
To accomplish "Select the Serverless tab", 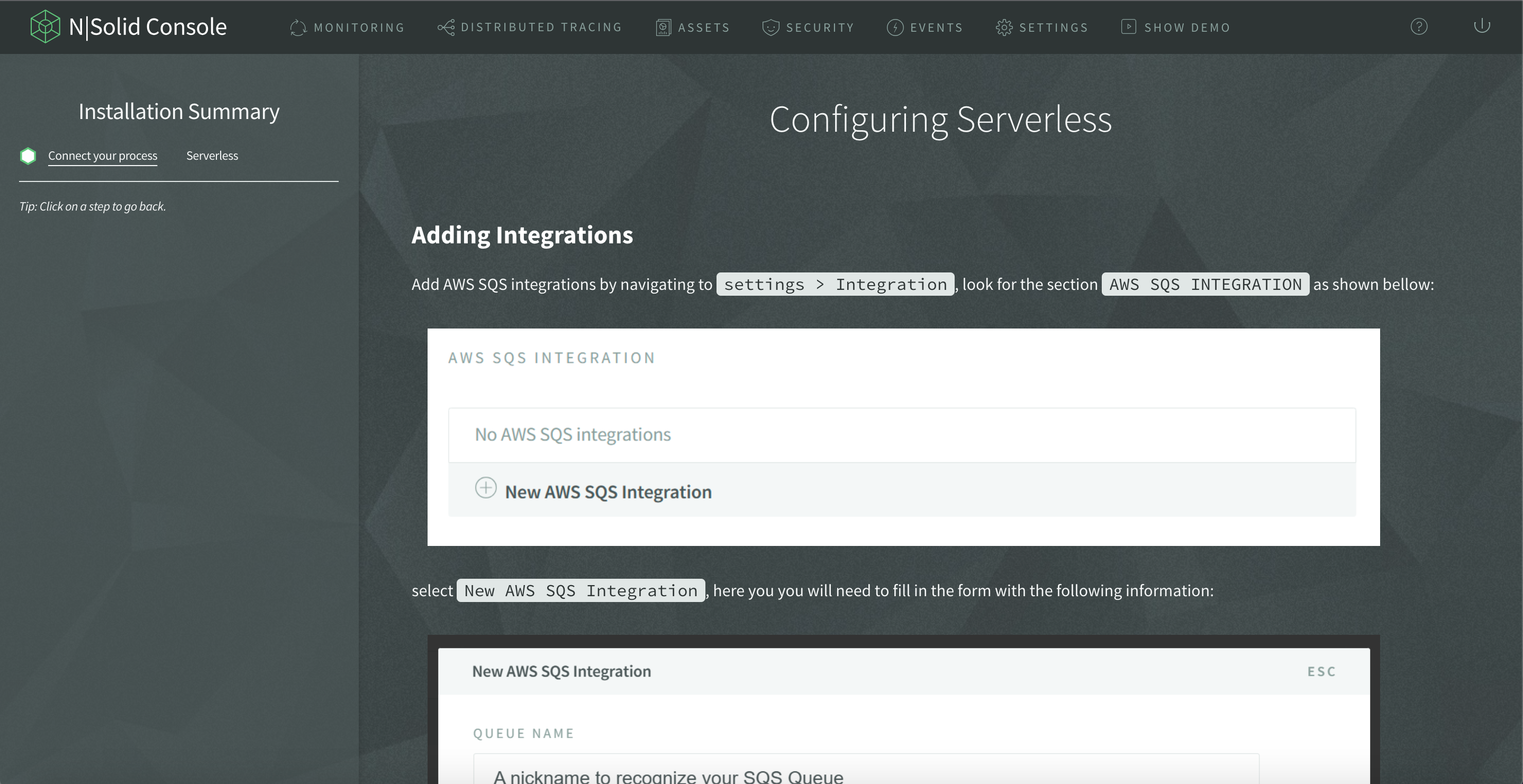I will click(x=212, y=155).
